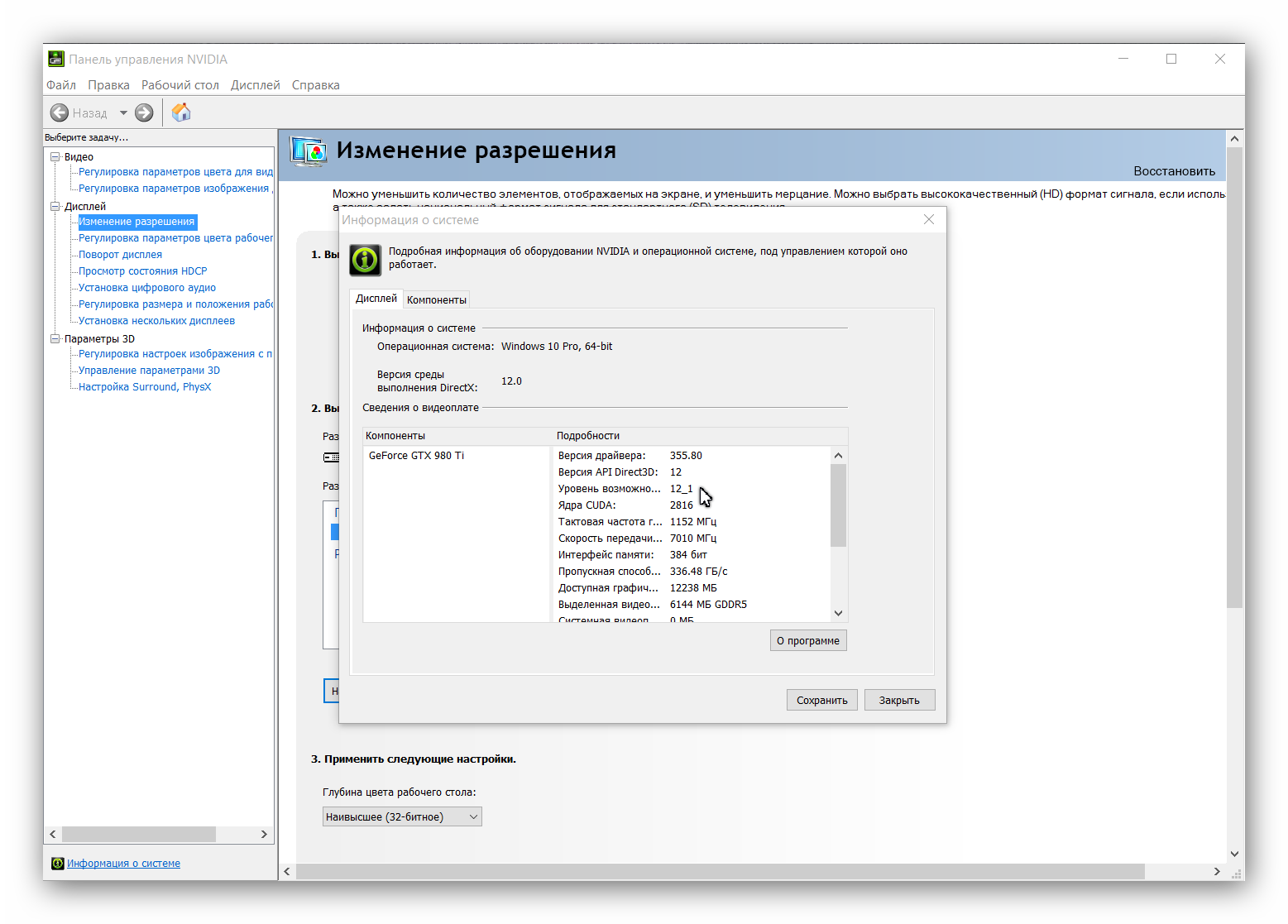Switch to the Компоненты tab
This screenshot has width=1288, height=924.
click(436, 299)
